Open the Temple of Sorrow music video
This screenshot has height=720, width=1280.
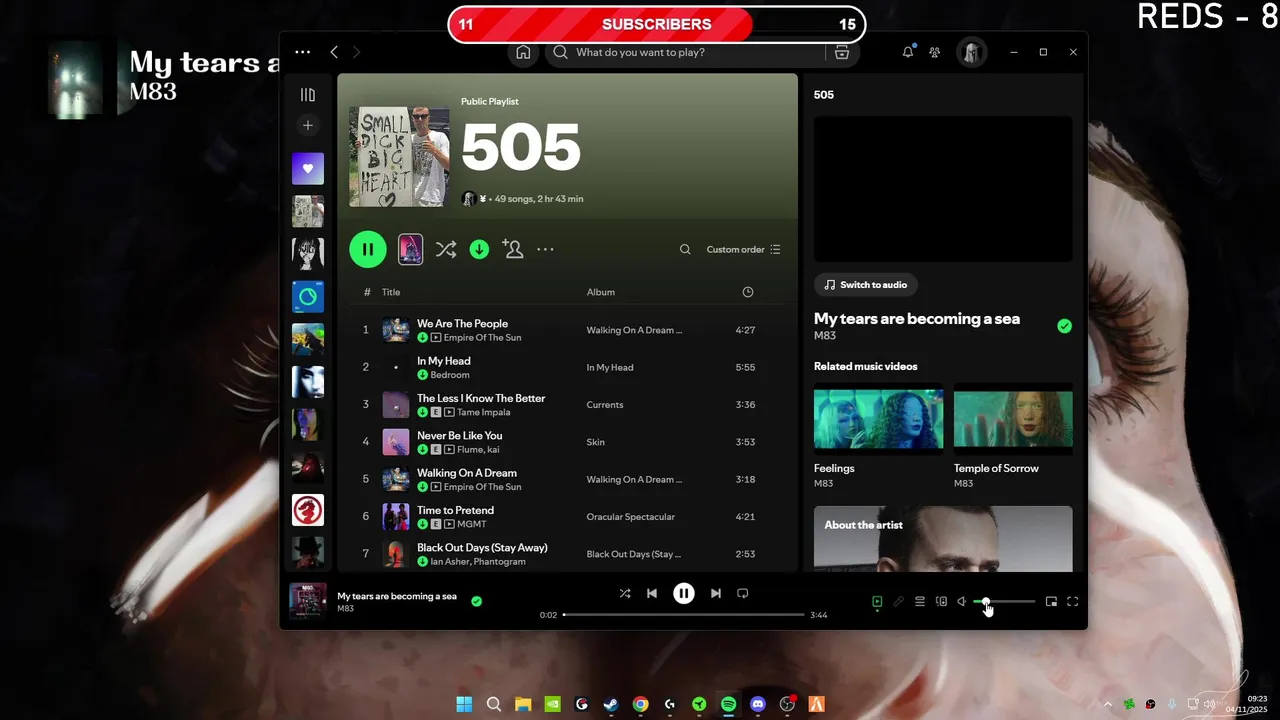pyautogui.click(x=1013, y=419)
